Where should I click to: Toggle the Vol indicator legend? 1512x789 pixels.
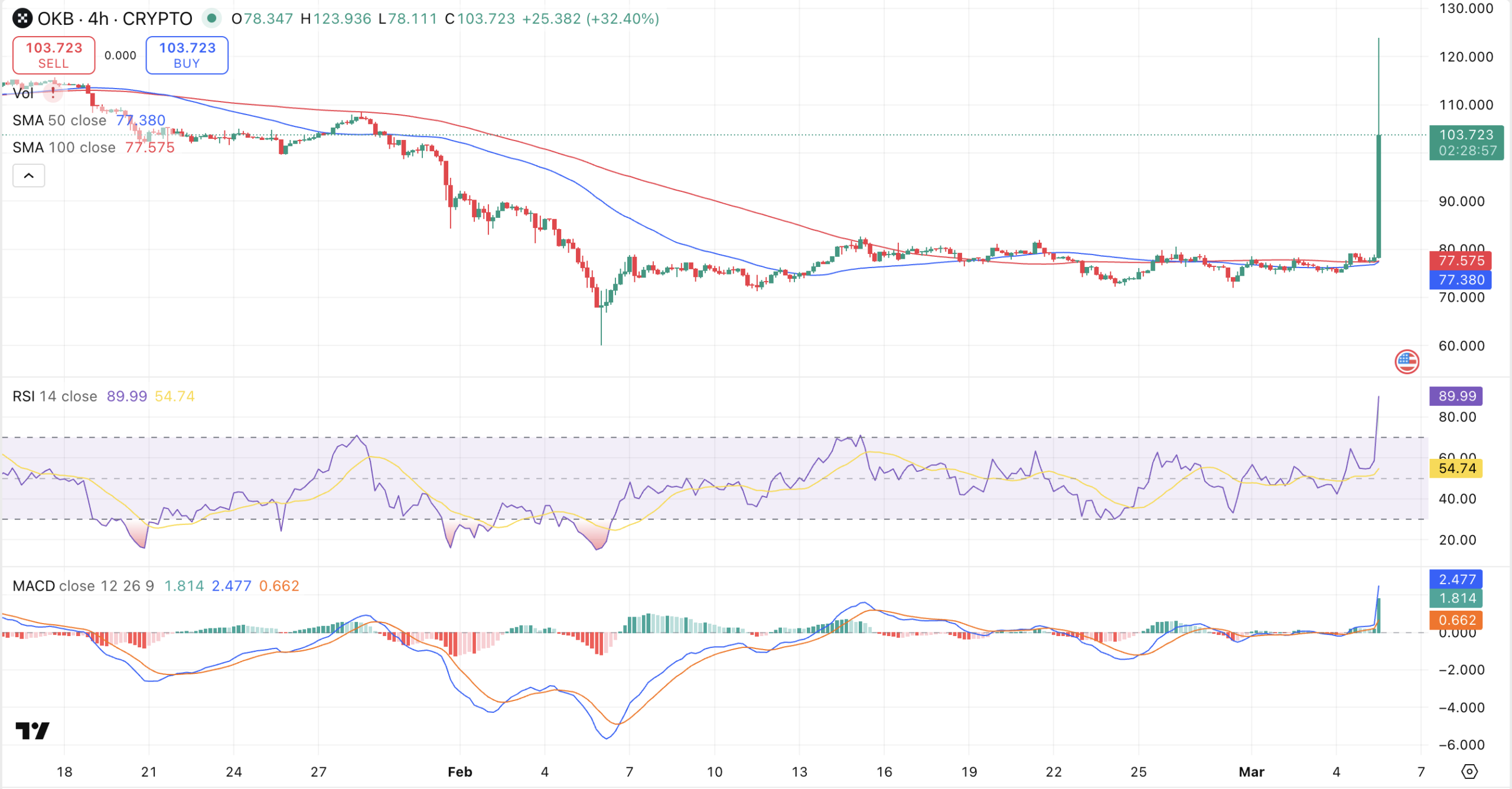point(24,92)
